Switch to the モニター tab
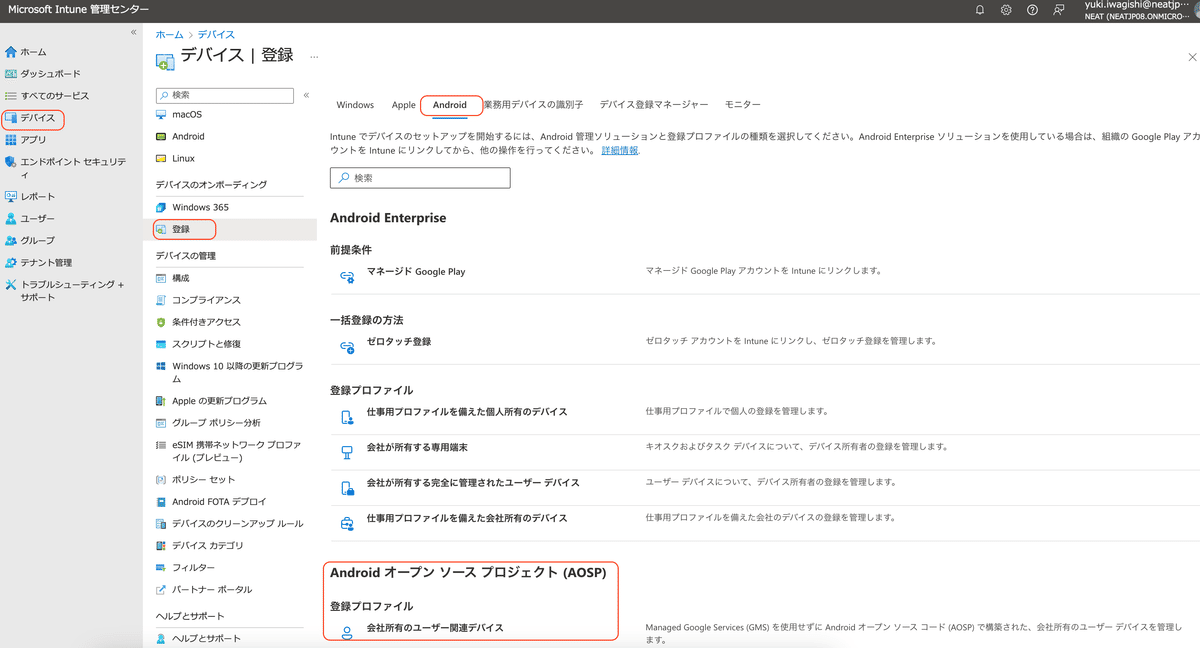The image size is (1200, 648). (x=743, y=105)
